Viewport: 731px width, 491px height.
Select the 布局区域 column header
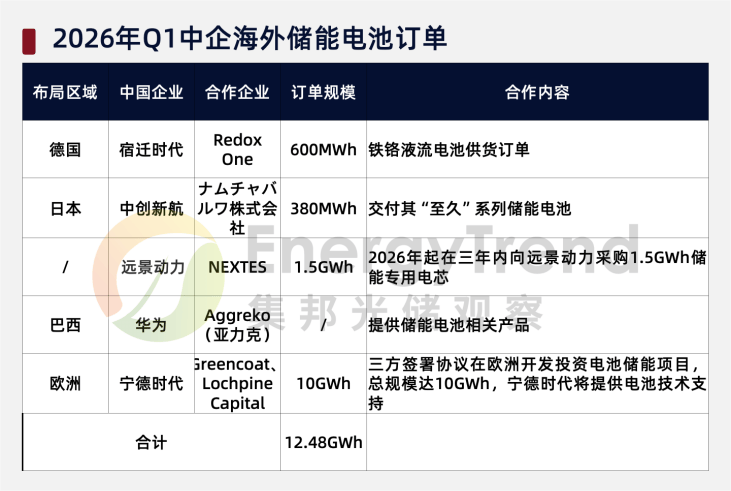tap(65, 92)
